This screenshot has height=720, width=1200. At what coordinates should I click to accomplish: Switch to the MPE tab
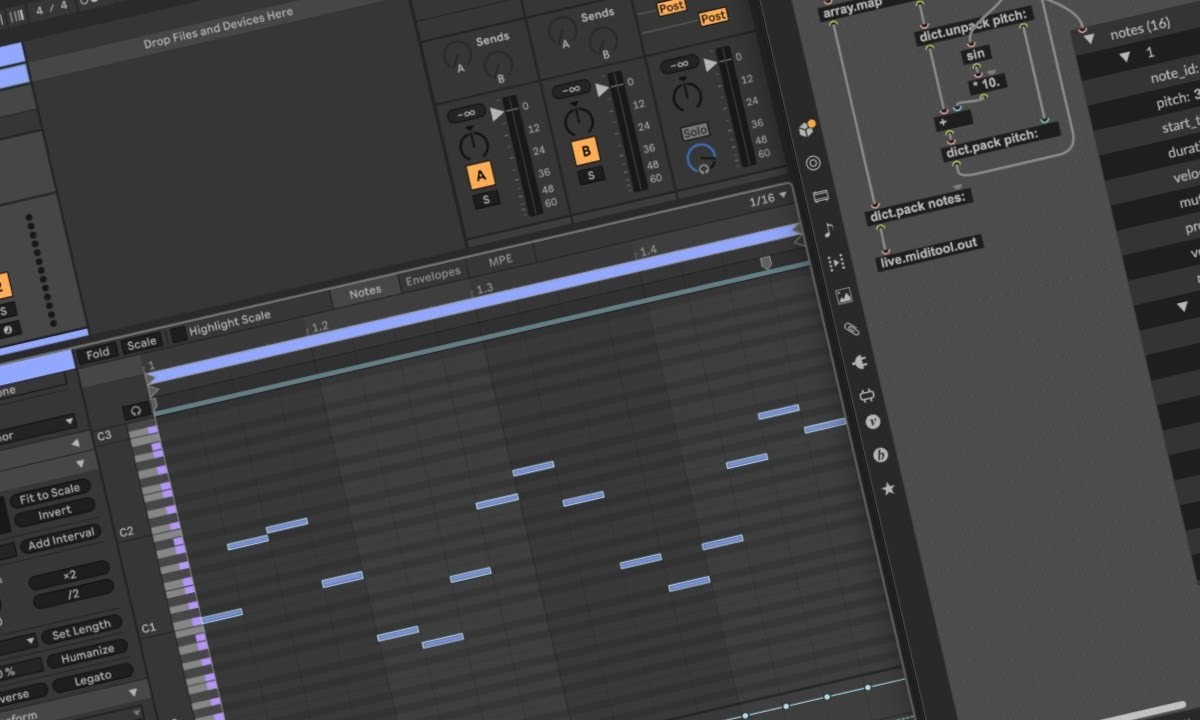500,262
